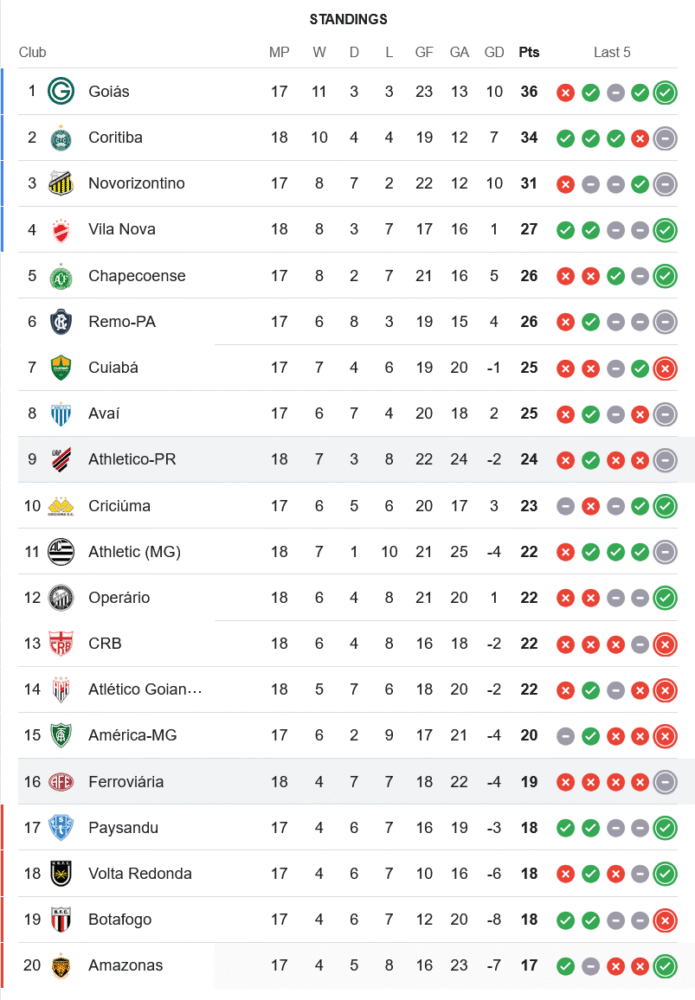The height and width of the screenshot is (1000, 695).
Task: Click Botafogo's most recent loss circle
Action: click(x=665, y=921)
